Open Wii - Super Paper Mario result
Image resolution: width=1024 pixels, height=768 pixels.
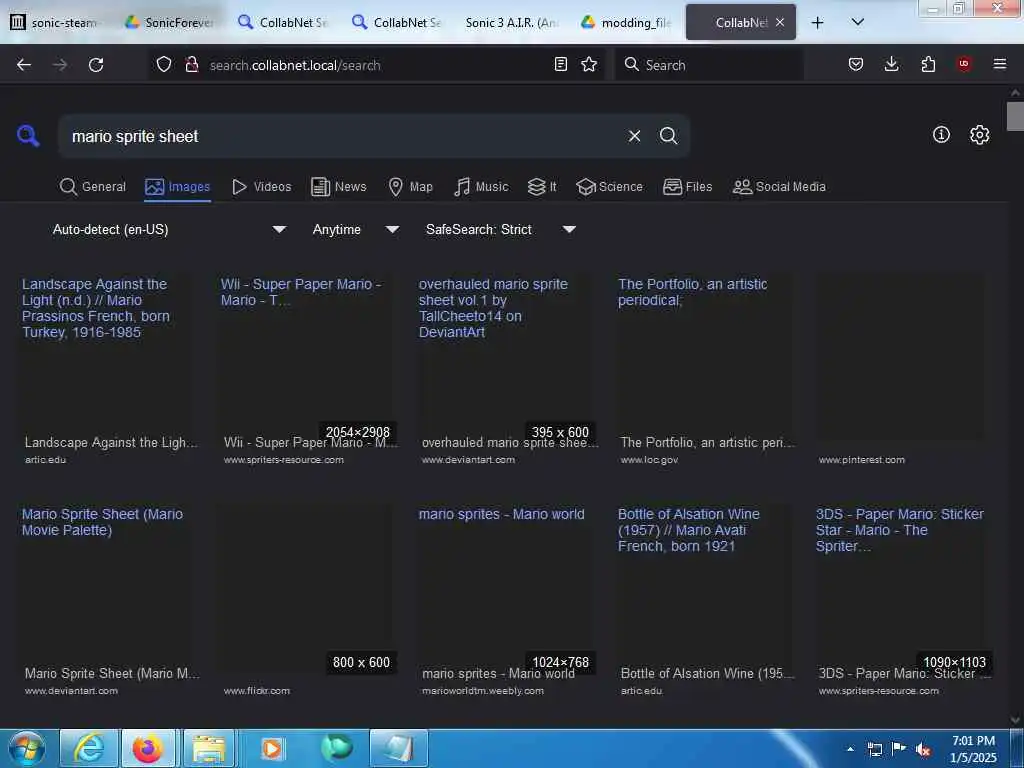point(308,369)
